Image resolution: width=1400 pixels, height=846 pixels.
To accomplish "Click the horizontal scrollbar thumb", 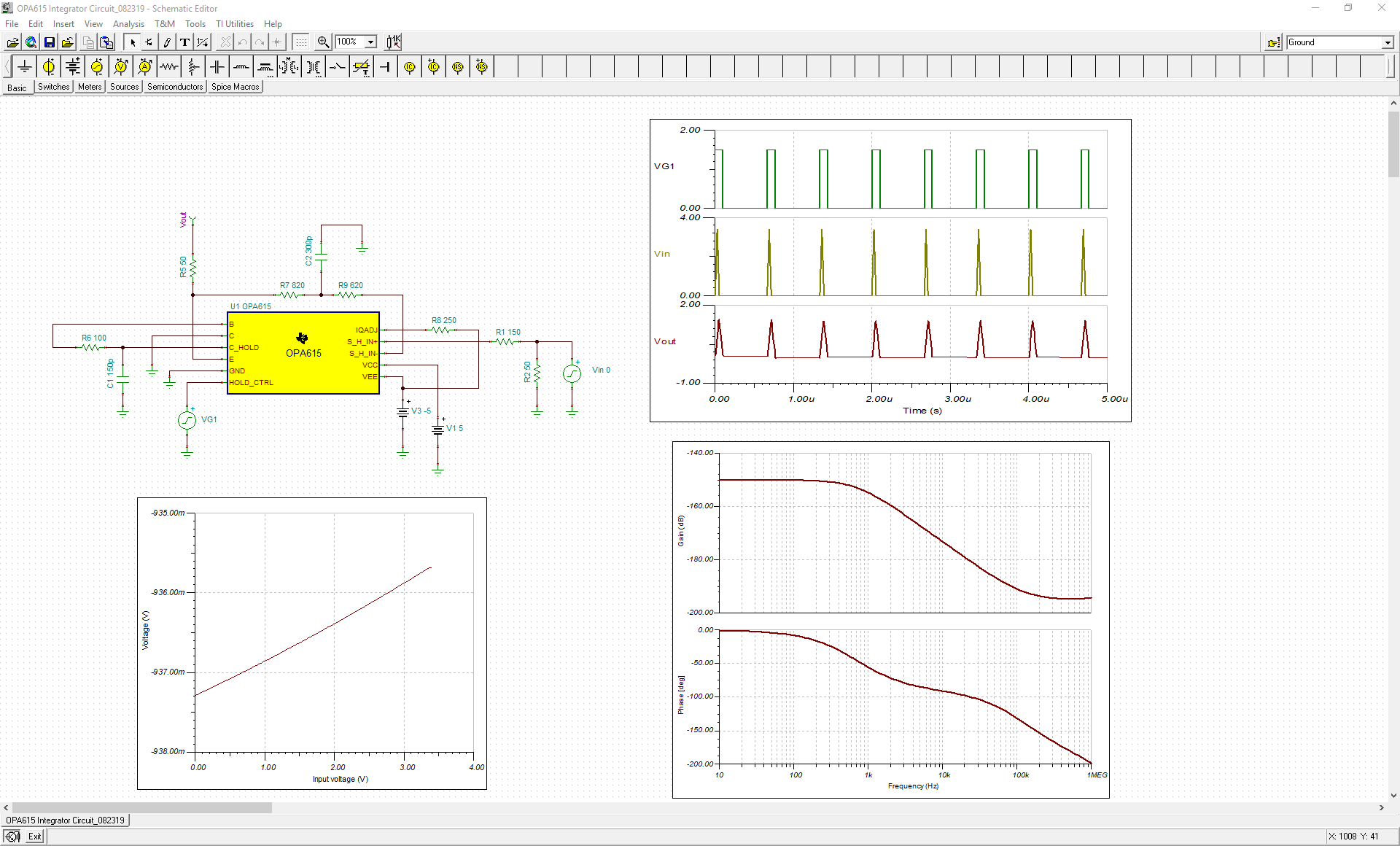I will (142, 808).
